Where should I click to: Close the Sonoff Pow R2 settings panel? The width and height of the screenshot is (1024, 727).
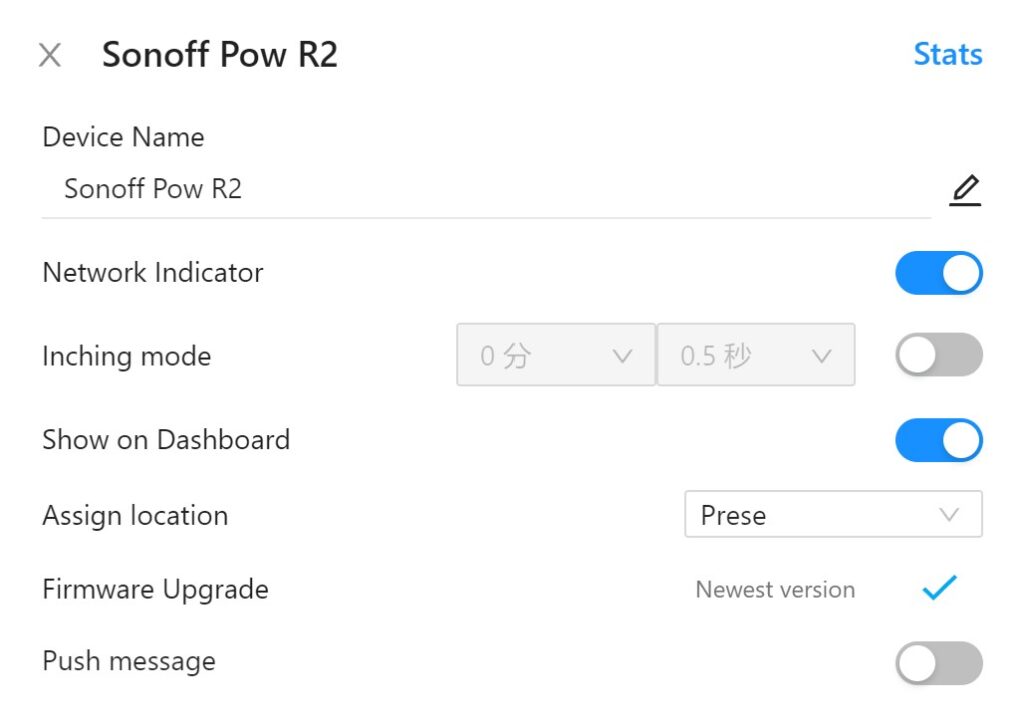click(50, 55)
